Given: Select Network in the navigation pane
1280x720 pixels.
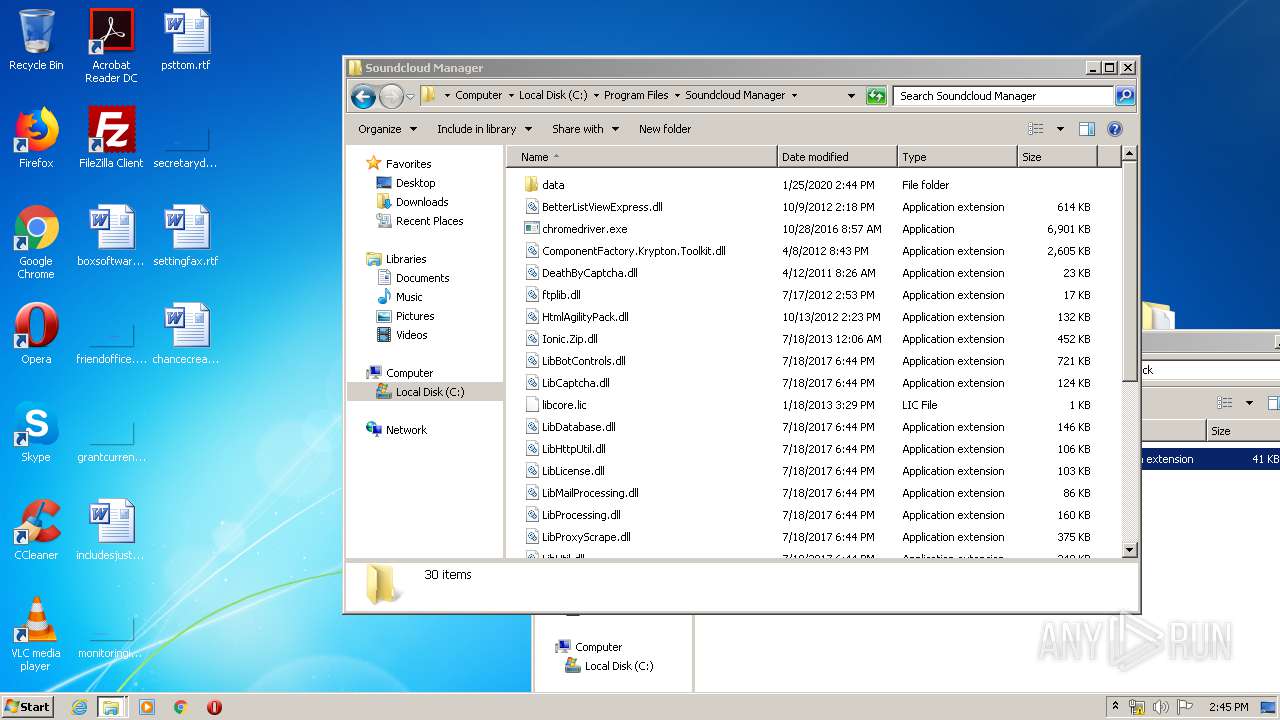Looking at the screenshot, I should click(x=406, y=430).
